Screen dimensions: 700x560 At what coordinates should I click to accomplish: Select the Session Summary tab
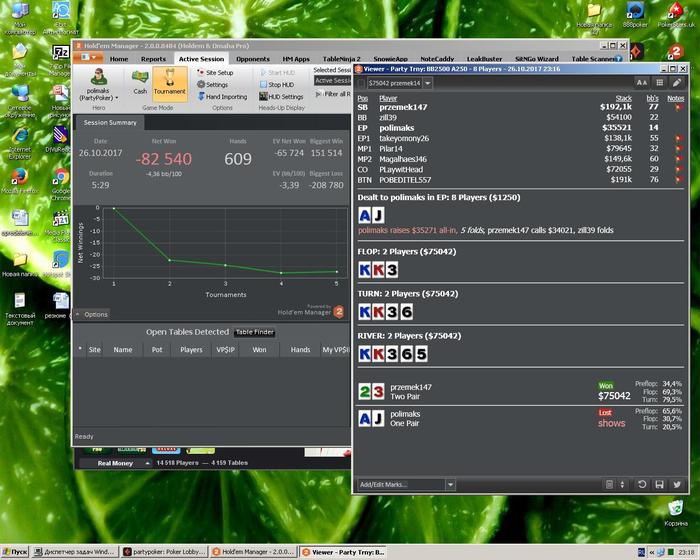[110, 122]
